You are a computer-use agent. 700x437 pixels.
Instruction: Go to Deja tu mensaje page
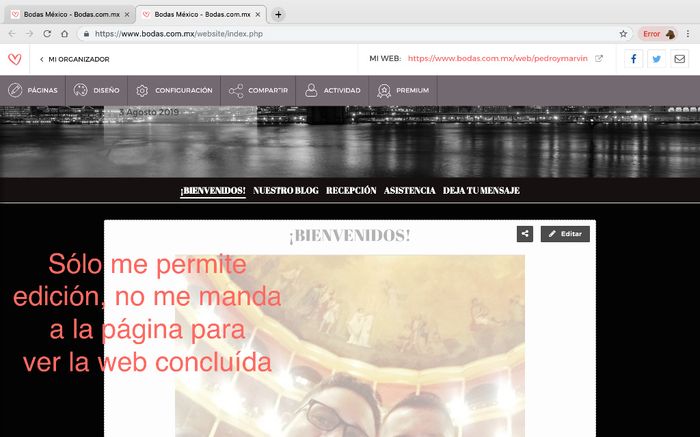(x=481, y=191)
